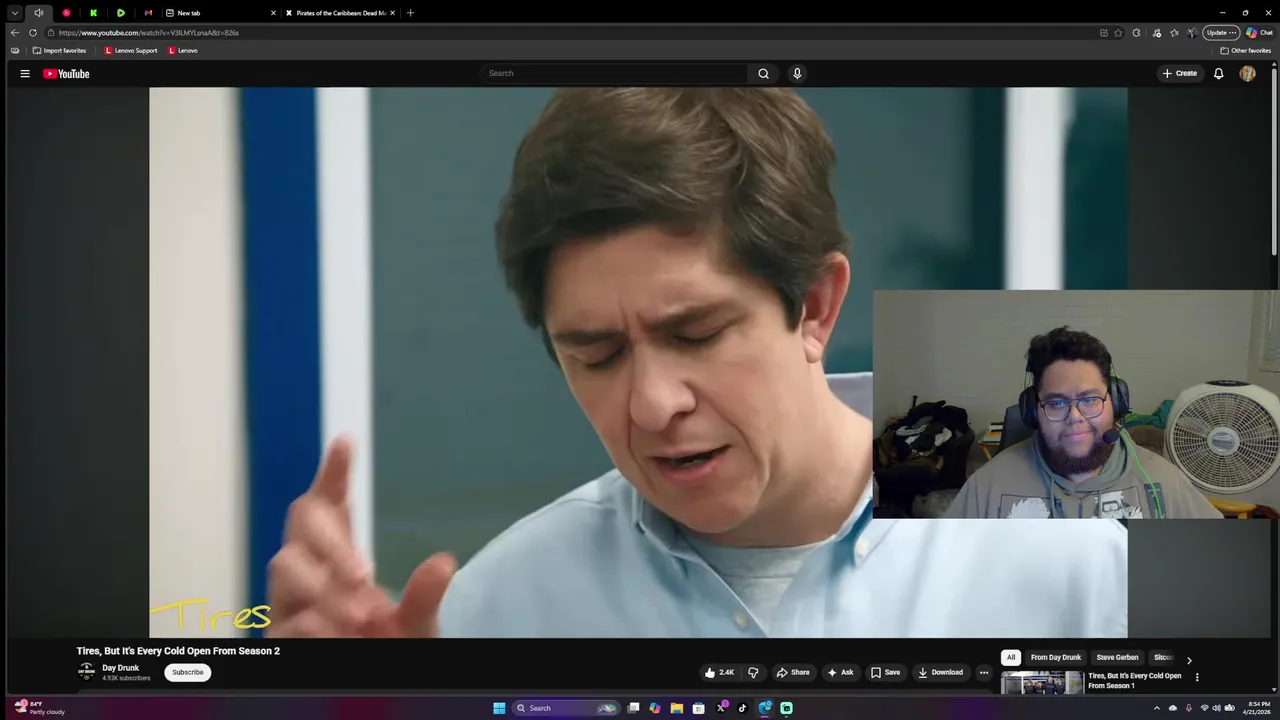Open the YouTube guide hamburger menu

(x=25, y=73)
